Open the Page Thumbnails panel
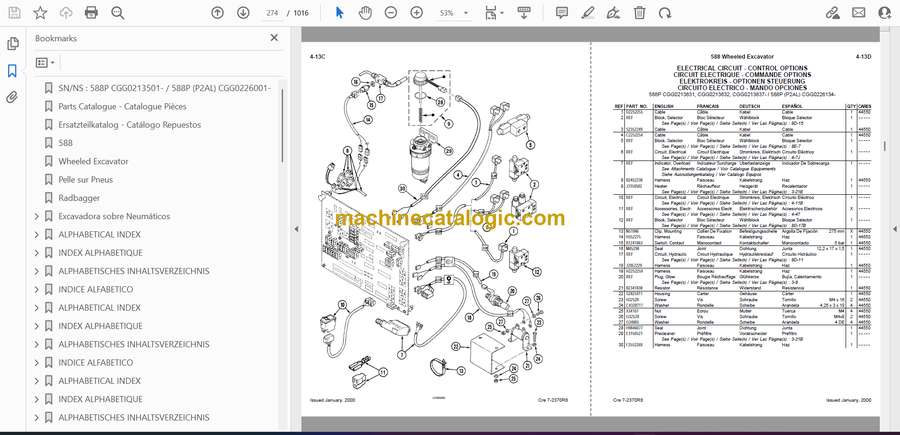Viewport: 900px width, 435px height. (12, 44)
